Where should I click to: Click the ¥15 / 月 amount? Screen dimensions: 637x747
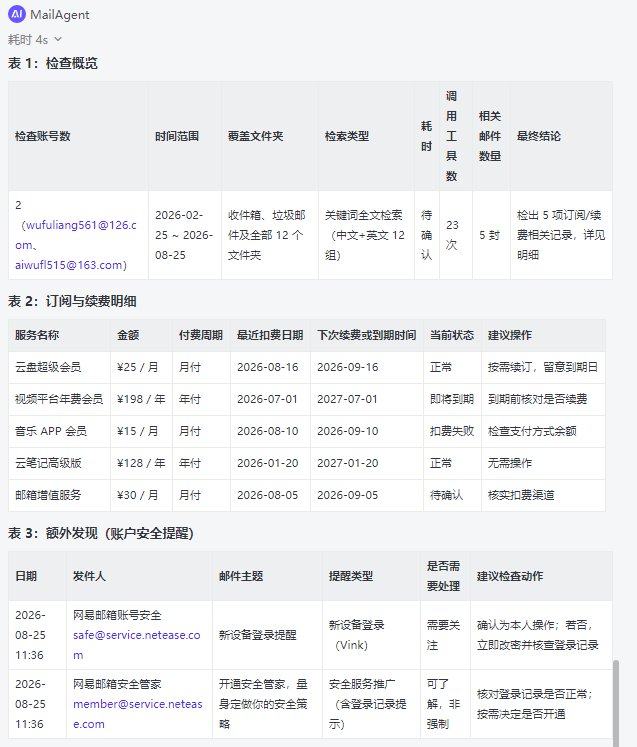[138, 431]
